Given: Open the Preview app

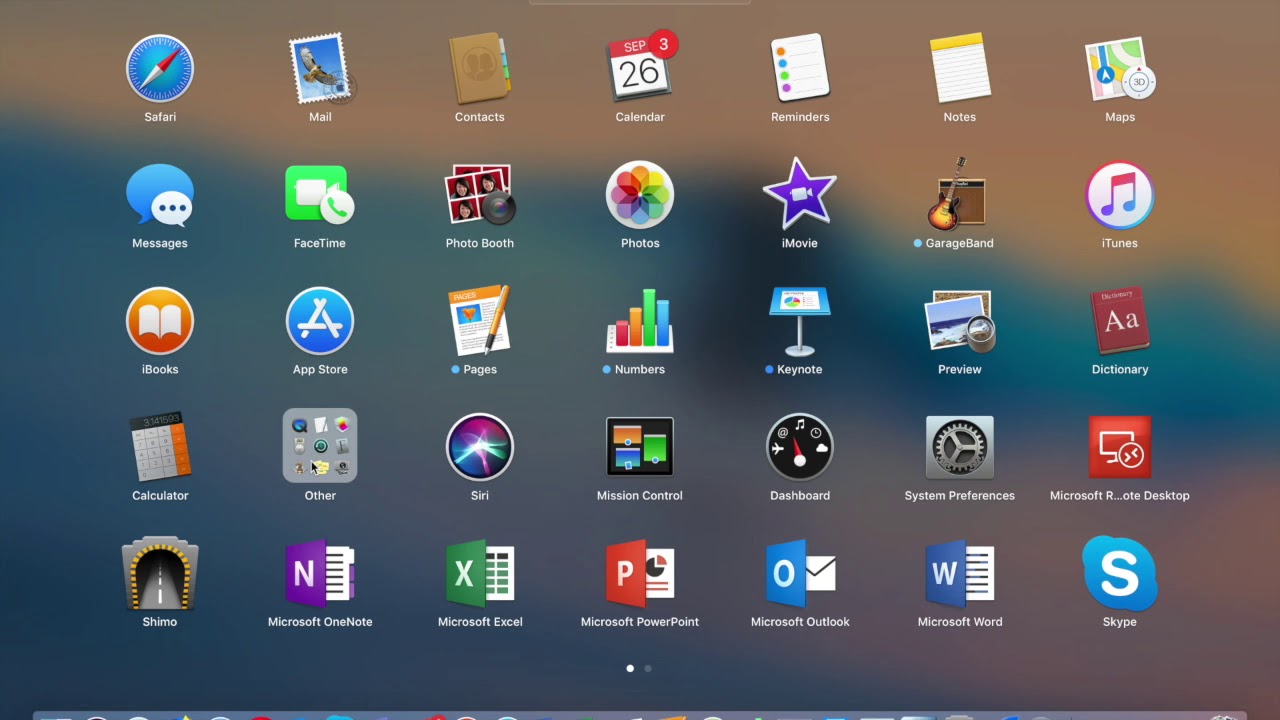Looking at the screenshot, I should click(960, 321).
